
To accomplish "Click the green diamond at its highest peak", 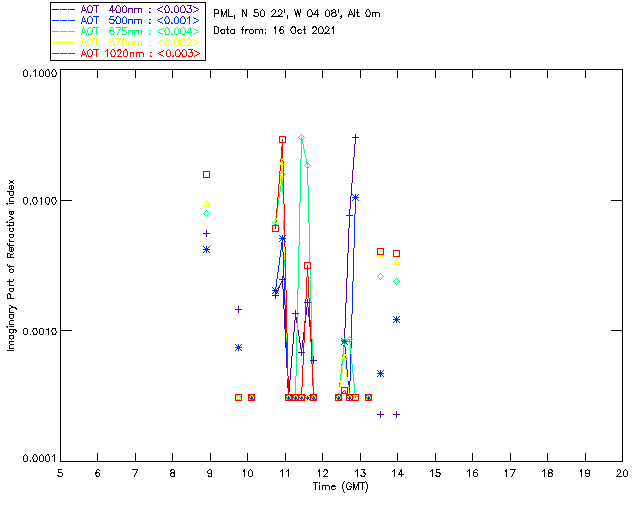I will 302,138.
